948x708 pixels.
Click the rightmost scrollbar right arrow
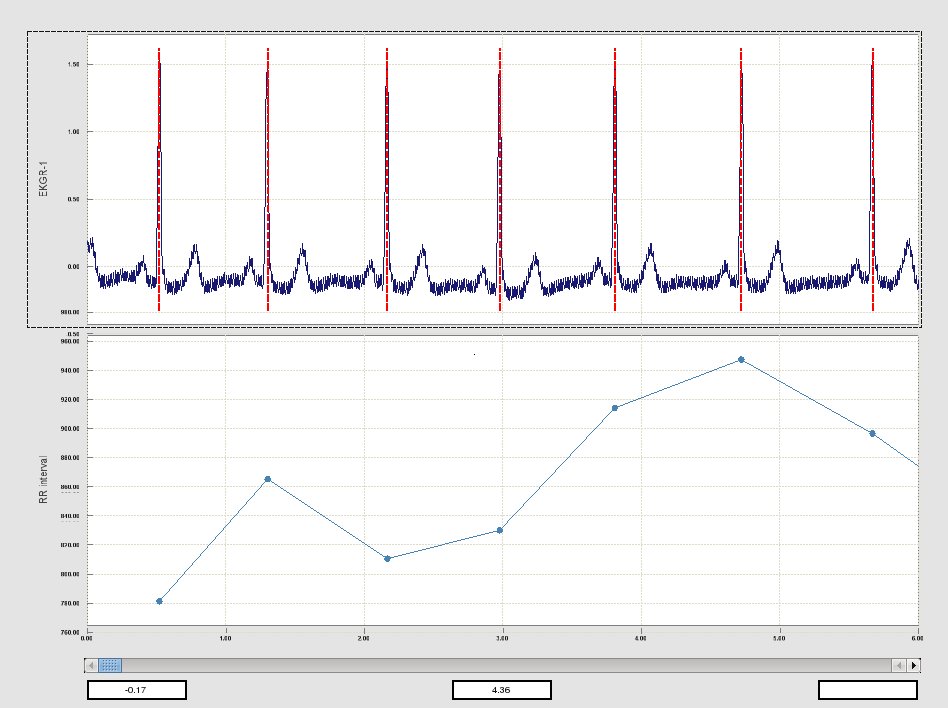click(913, 665)
